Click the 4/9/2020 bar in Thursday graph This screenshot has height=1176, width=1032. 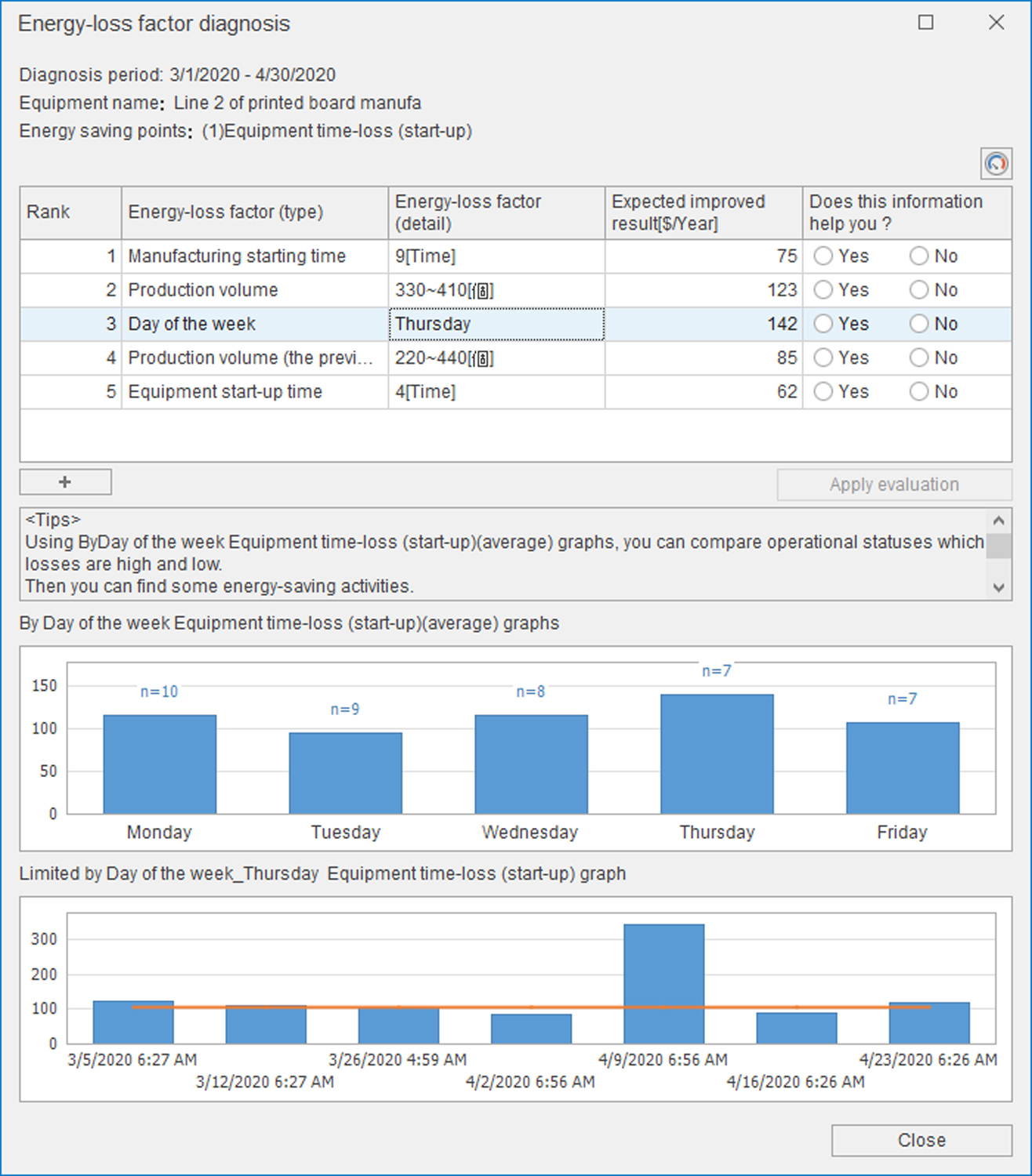663,983
